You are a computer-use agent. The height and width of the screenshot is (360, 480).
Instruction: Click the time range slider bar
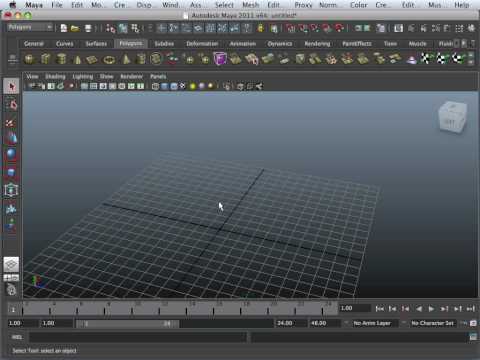[x=127, y=323]
